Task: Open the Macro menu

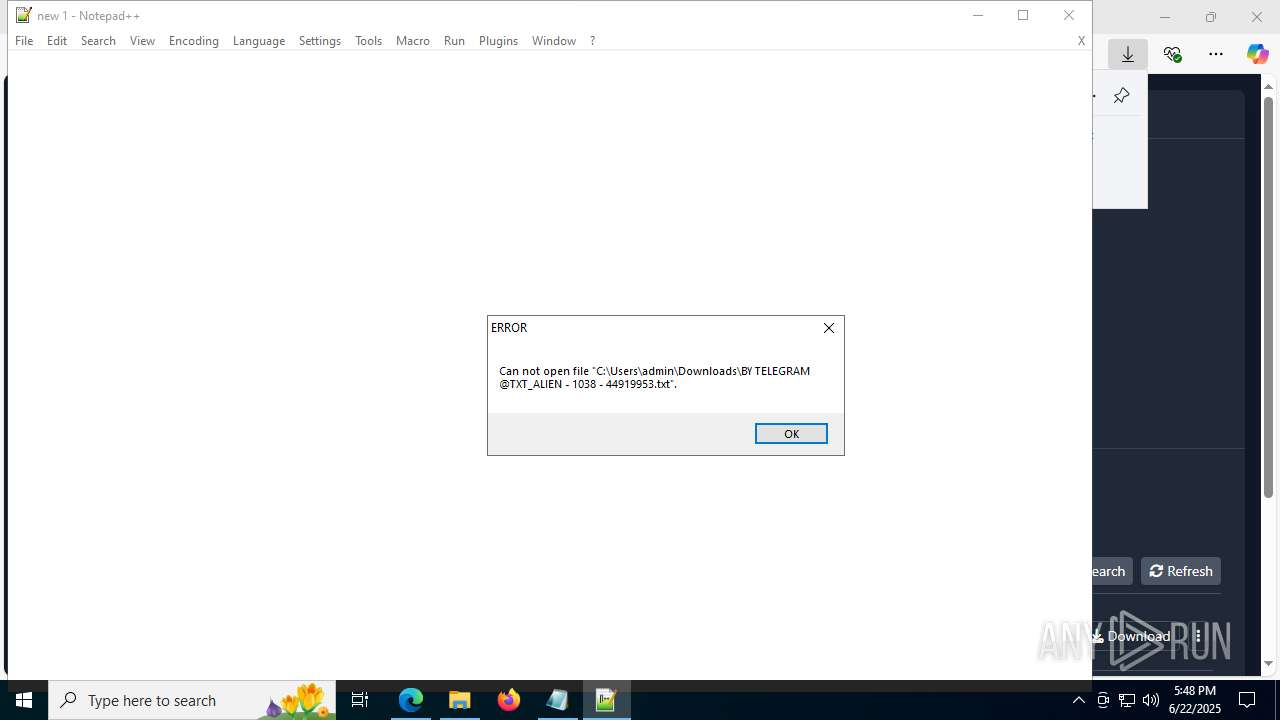Action: 412,41
